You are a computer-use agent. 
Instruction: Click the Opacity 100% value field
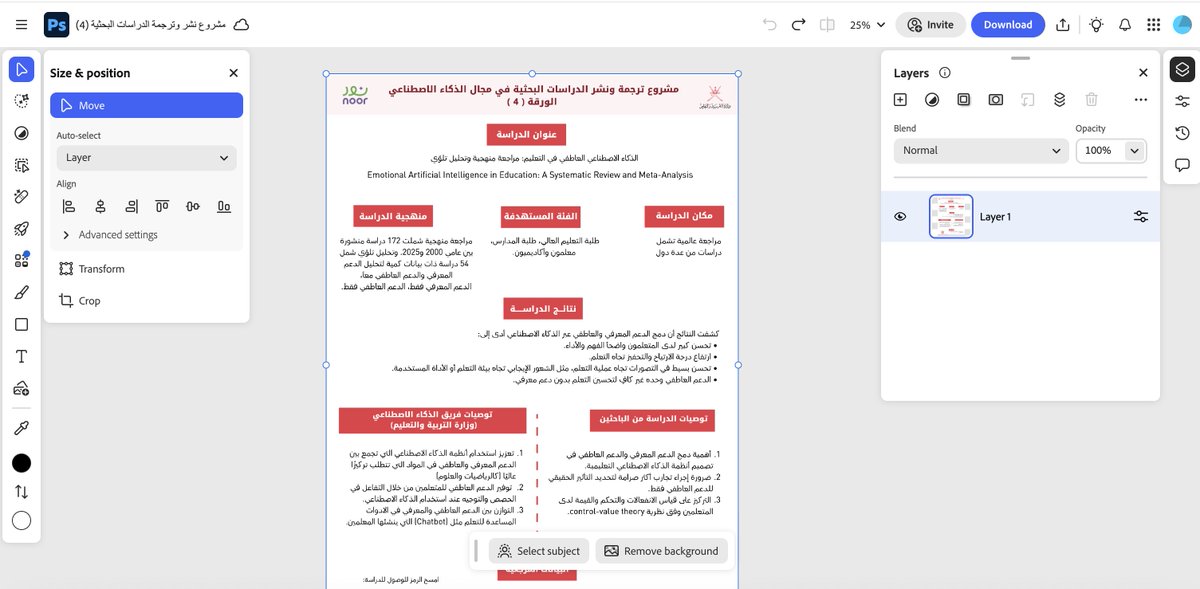click(1099, 151)
